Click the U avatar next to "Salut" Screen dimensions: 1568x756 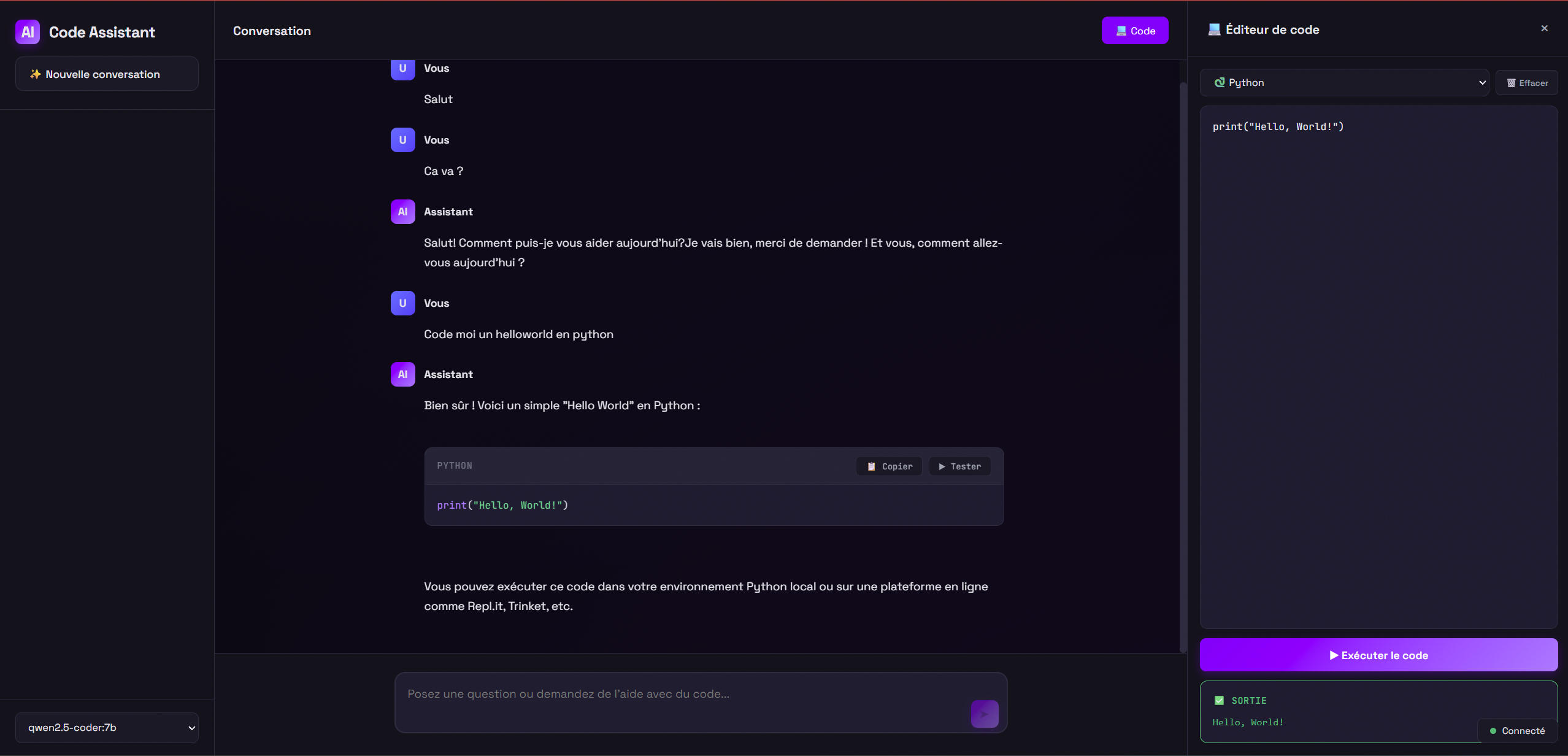coord(402,69)
